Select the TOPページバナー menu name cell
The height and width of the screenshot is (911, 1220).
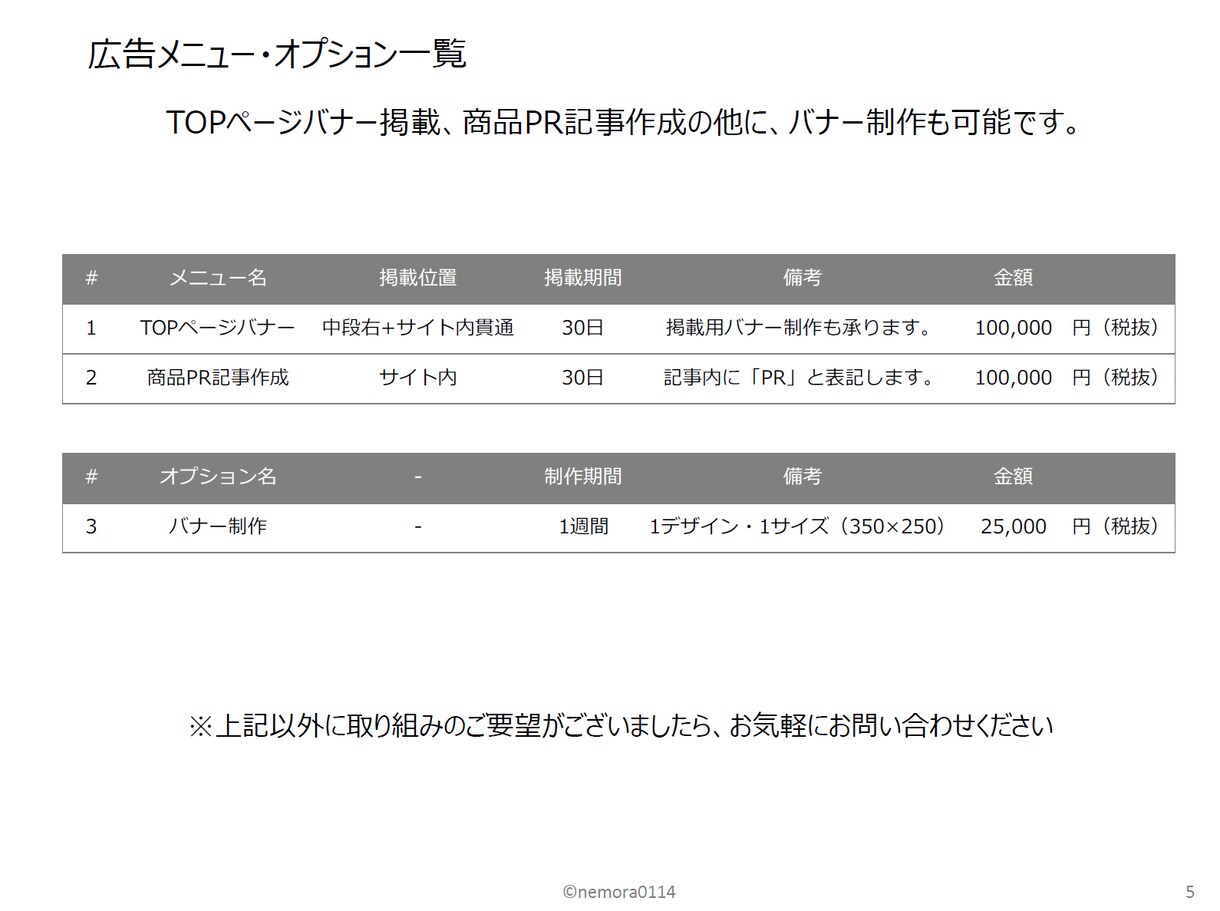coord(218,328)
